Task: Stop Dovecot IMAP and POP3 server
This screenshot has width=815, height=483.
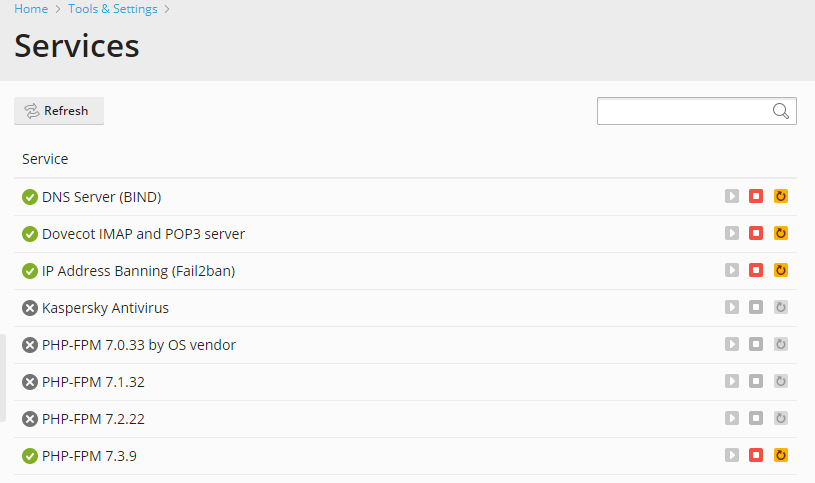Action: click(756, 233)
